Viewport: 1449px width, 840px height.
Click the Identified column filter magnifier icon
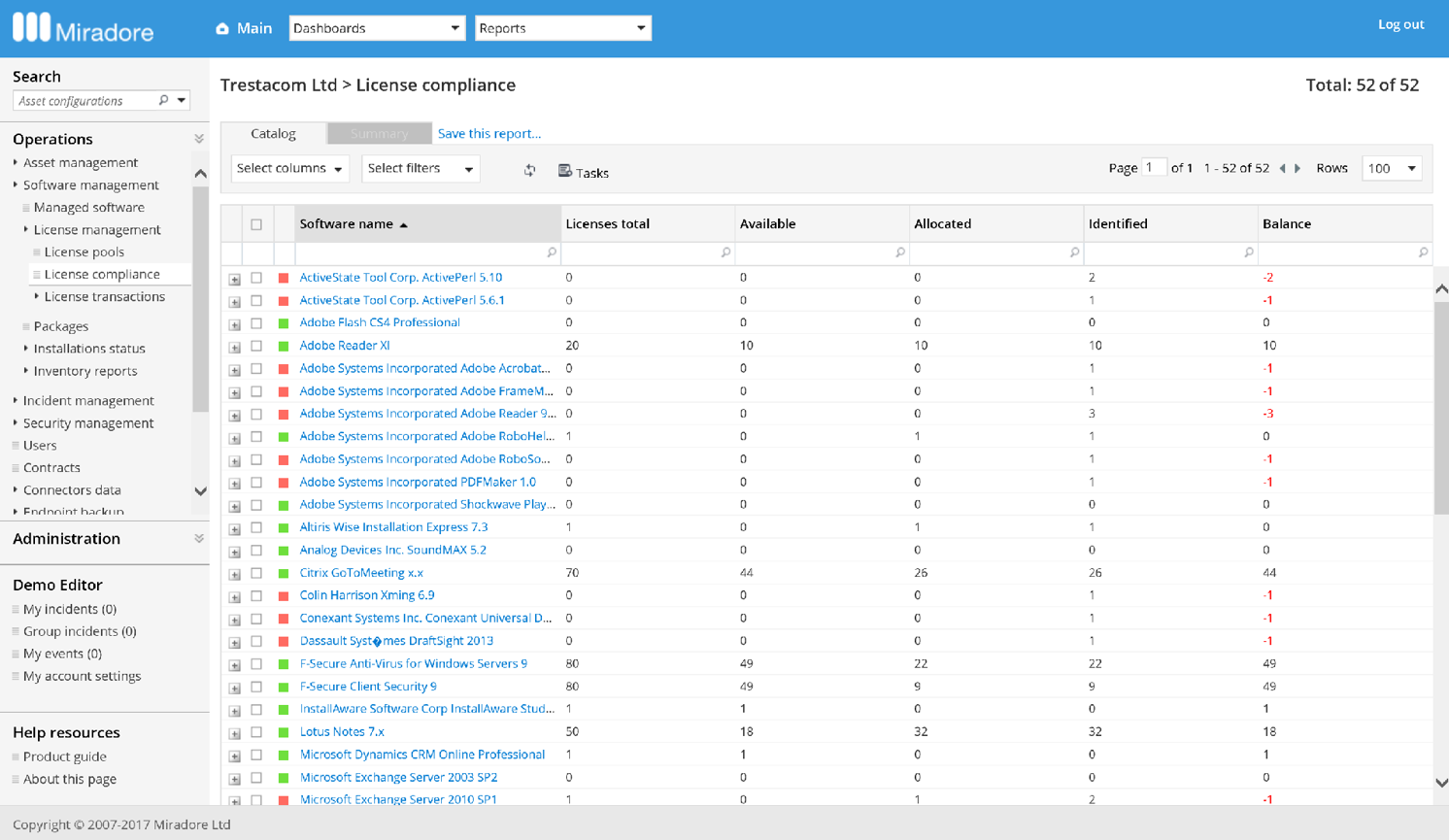click(1248, 252)
